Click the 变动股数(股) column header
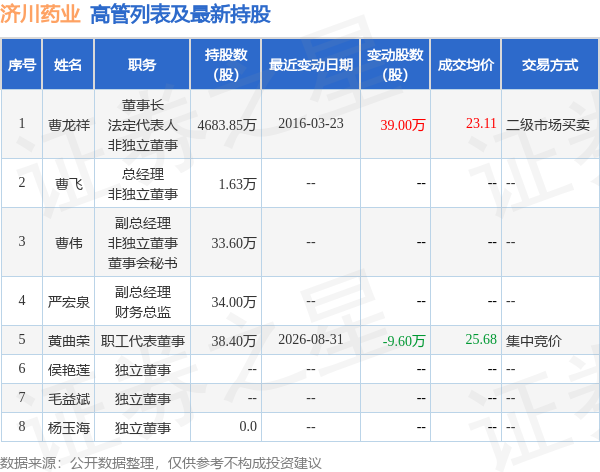The height and width of the screenshot is (472, 600). click(395, 65)
